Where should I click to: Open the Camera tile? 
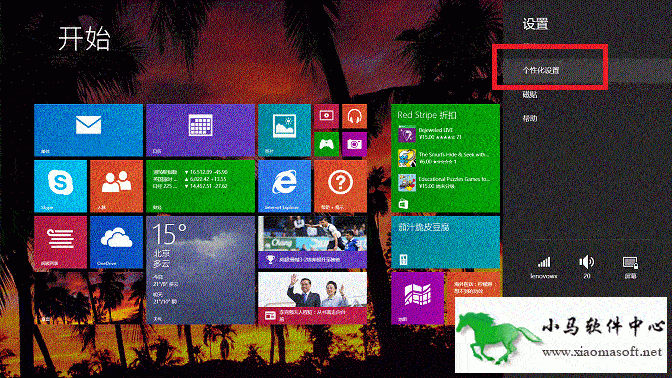click(354, 144)
